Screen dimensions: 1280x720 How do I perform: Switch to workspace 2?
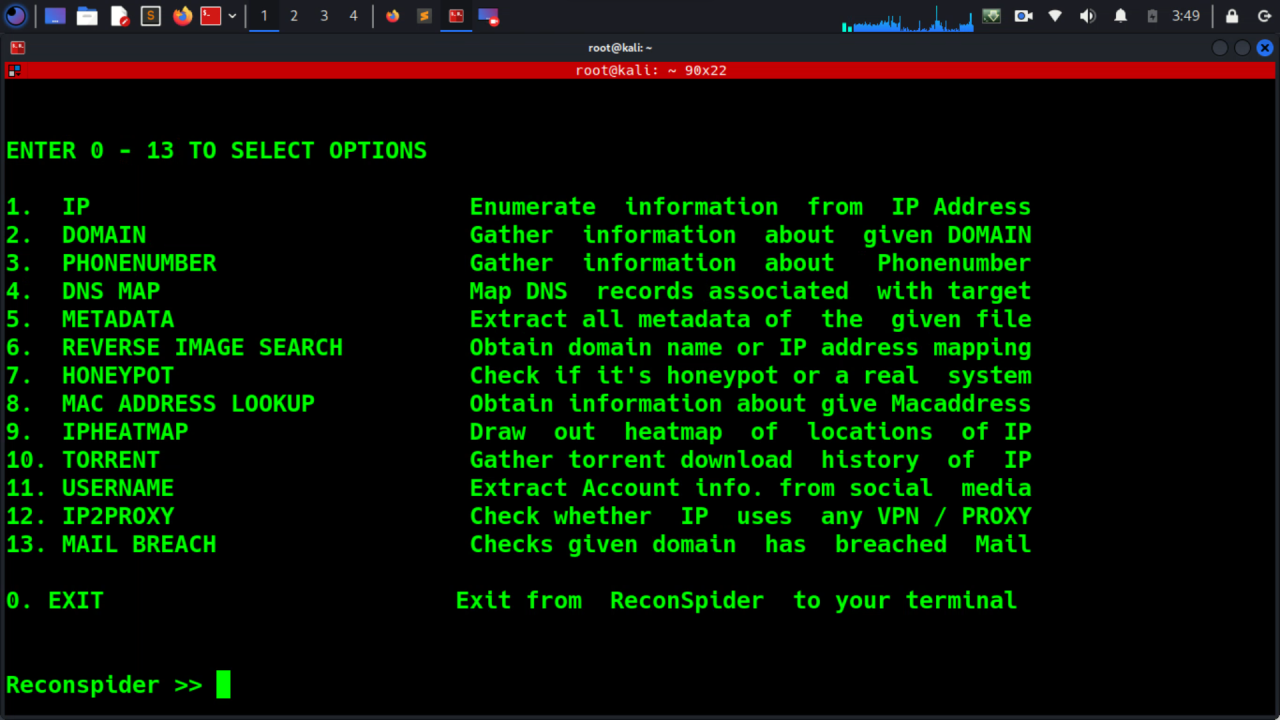tap(293, 15)
